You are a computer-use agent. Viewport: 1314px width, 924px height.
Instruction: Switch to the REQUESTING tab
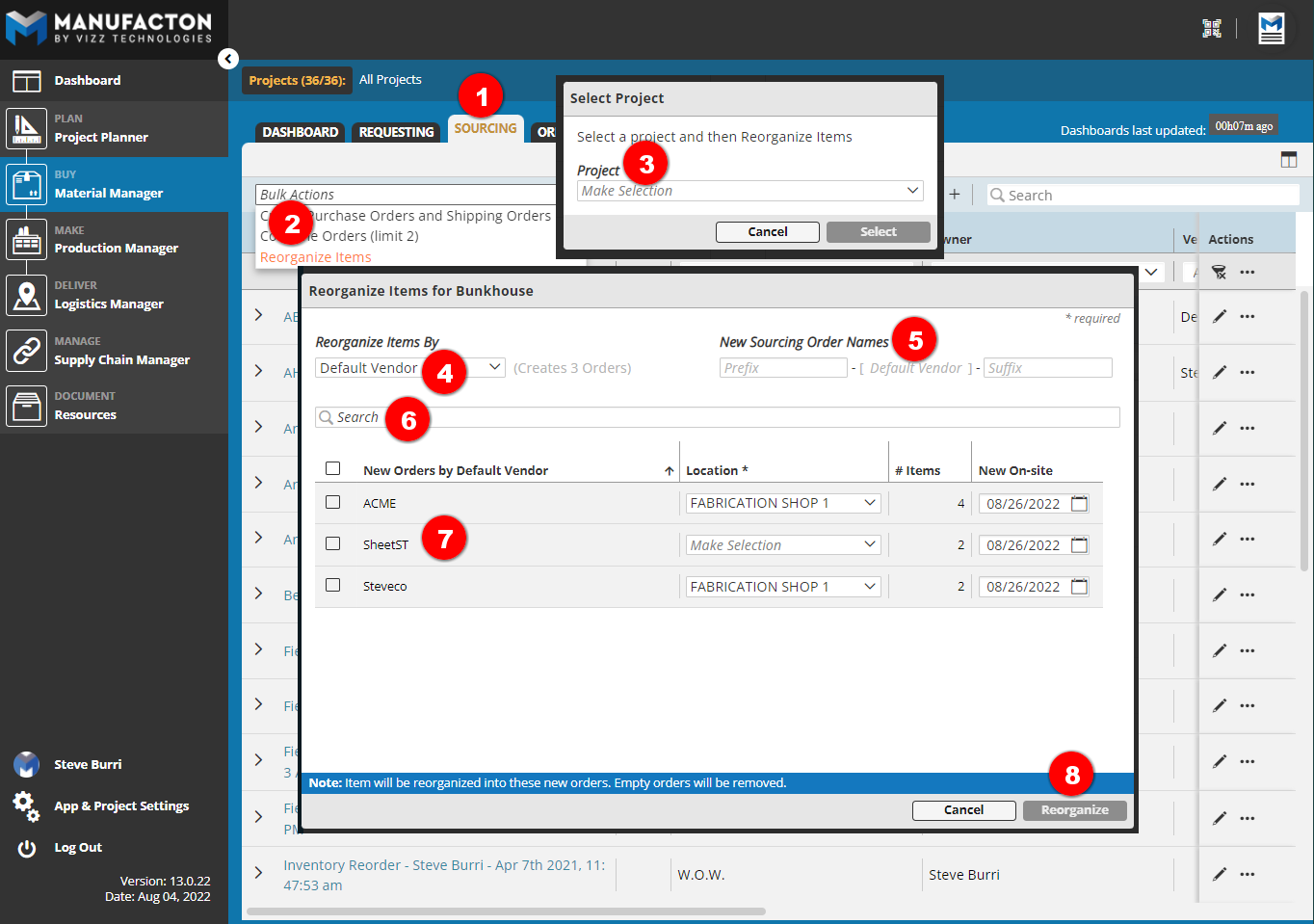[396, 132]
